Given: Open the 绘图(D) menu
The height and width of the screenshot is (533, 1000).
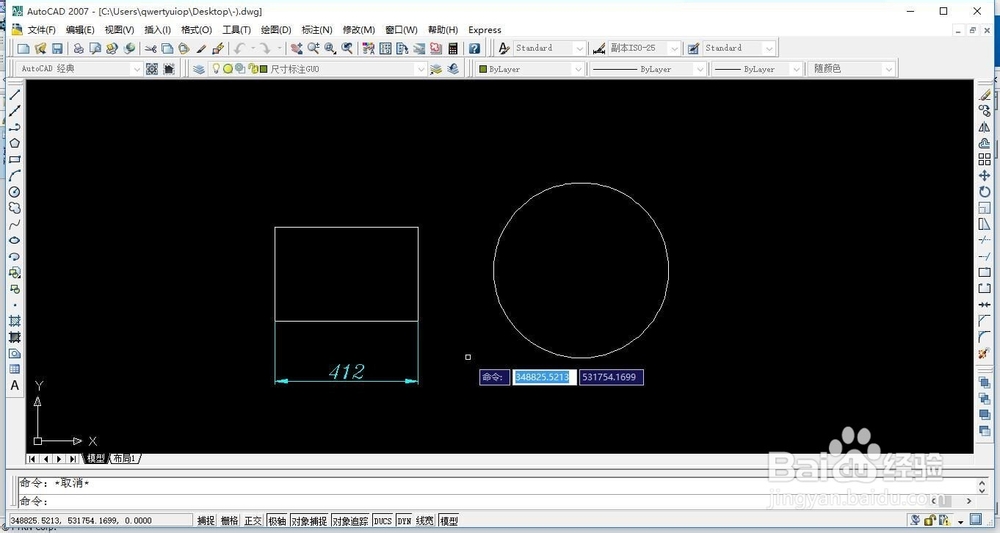Looking at the screenshot, I should tap(276, 30).
